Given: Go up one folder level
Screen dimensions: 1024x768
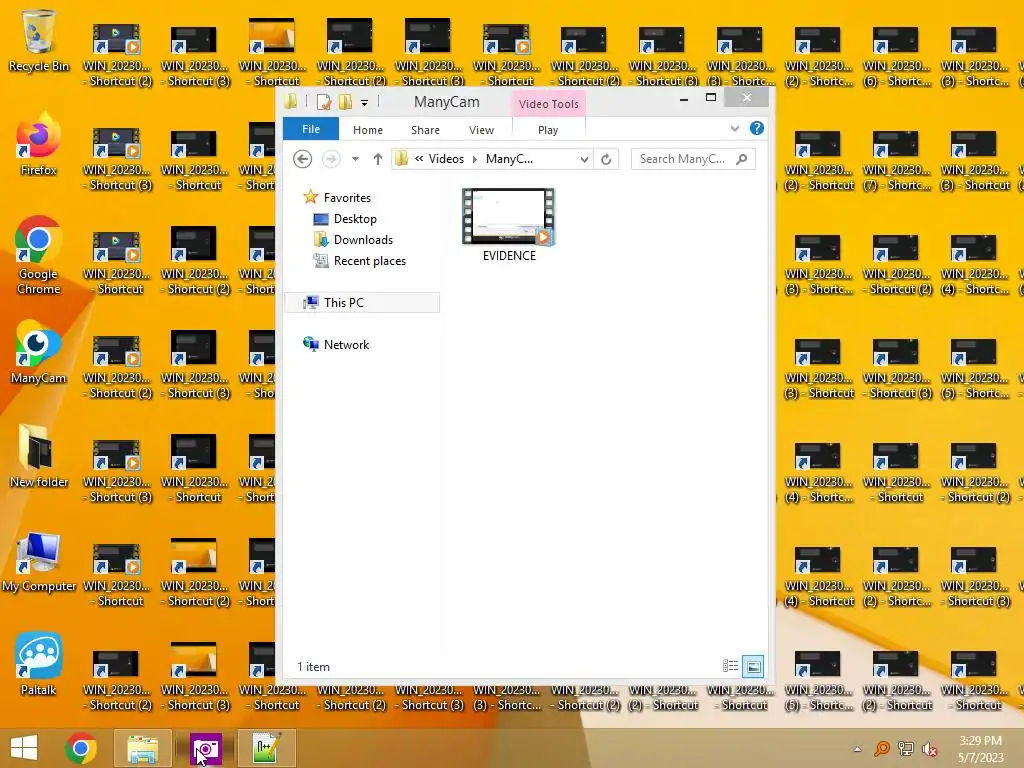Looking at the screenshot, I should [x=377, y=159].
